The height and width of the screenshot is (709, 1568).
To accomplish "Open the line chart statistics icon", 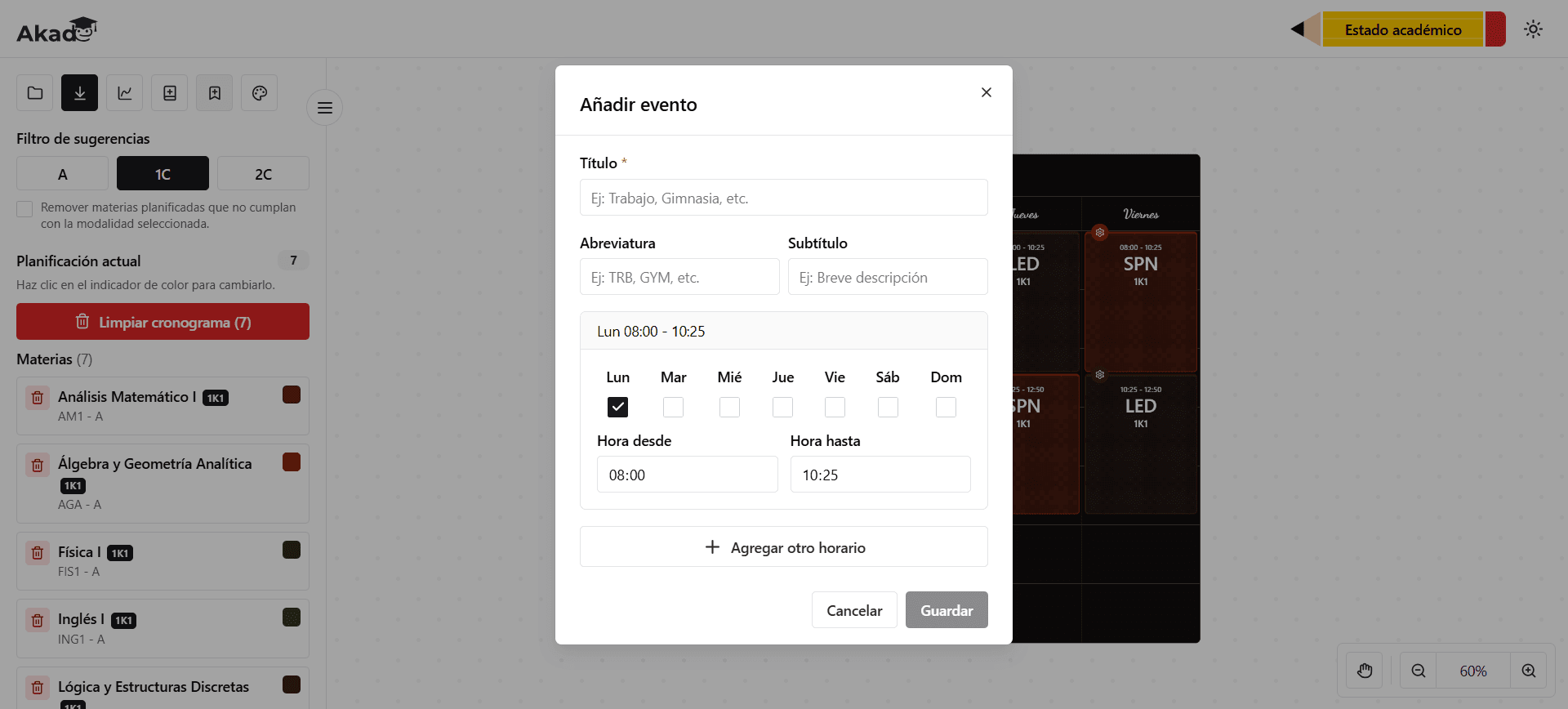I will 125,93.
